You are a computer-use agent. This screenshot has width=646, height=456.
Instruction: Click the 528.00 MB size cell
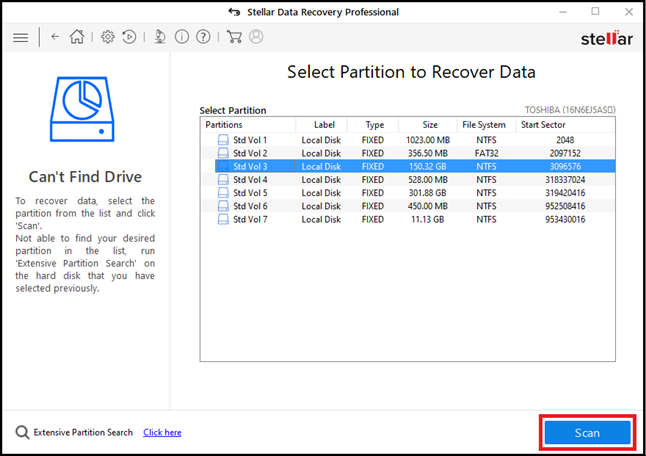(x=428, y=180)
